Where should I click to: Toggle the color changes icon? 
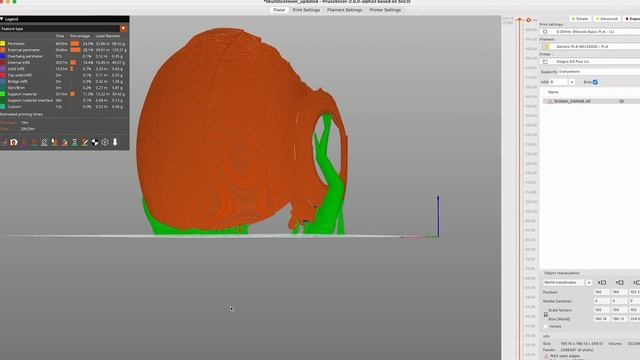tap(64, 142)
